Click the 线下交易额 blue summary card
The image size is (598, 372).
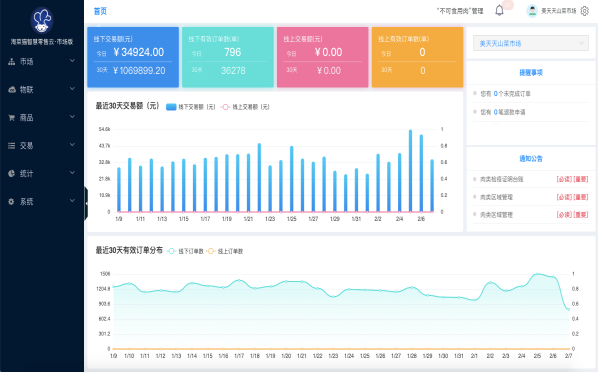tap(133, 57)
